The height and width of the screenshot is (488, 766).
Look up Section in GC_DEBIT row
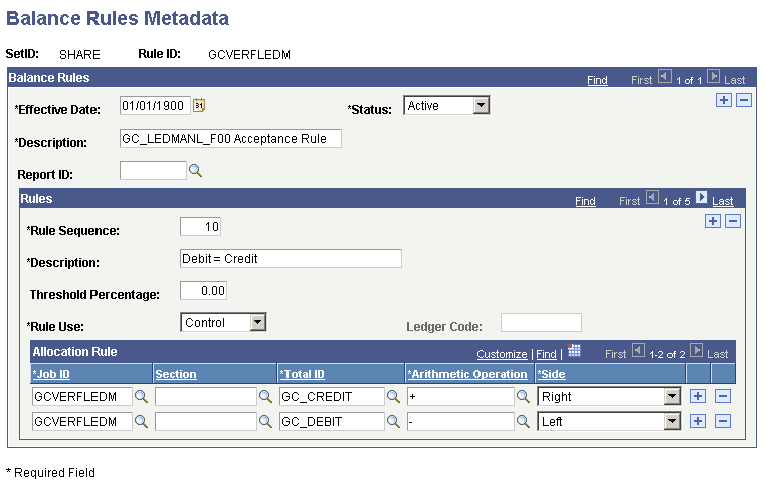point(265,421)
